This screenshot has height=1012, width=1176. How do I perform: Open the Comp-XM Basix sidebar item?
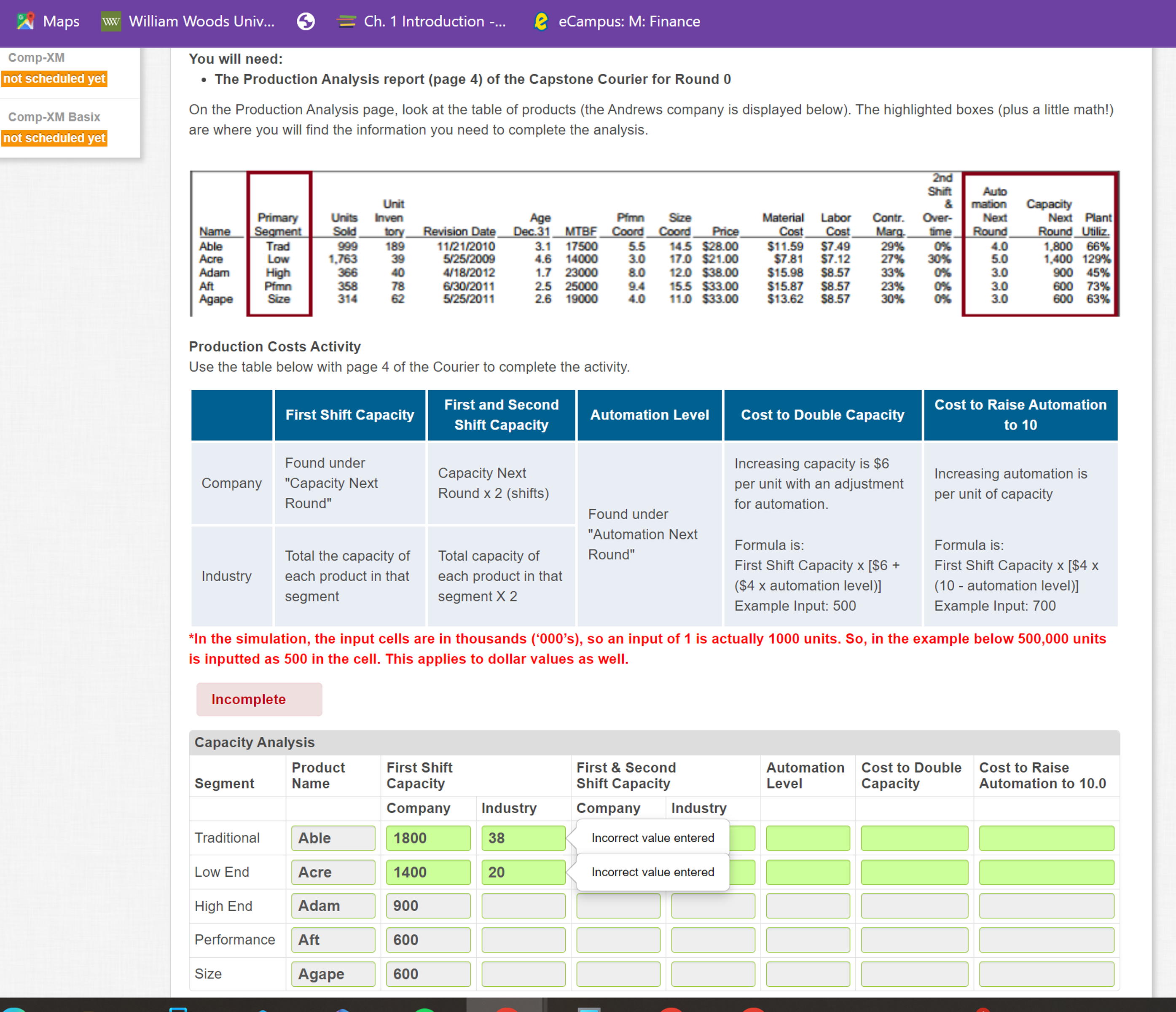pyautogui.click(x=54, y=117)
